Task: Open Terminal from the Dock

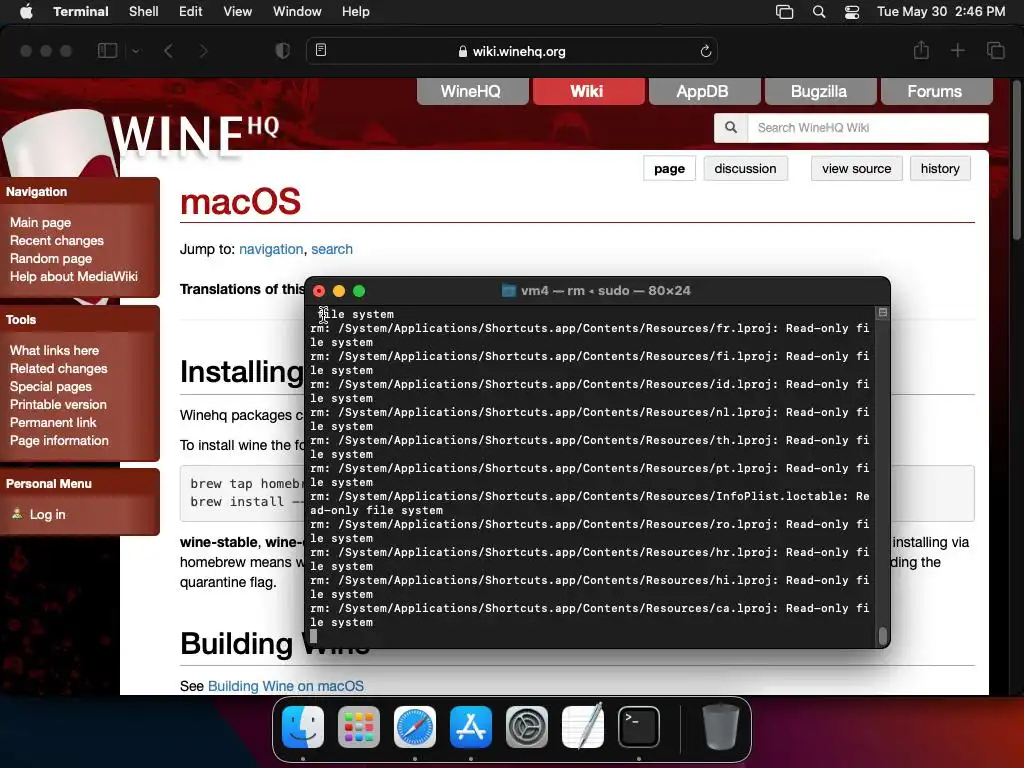Action: 639,727
